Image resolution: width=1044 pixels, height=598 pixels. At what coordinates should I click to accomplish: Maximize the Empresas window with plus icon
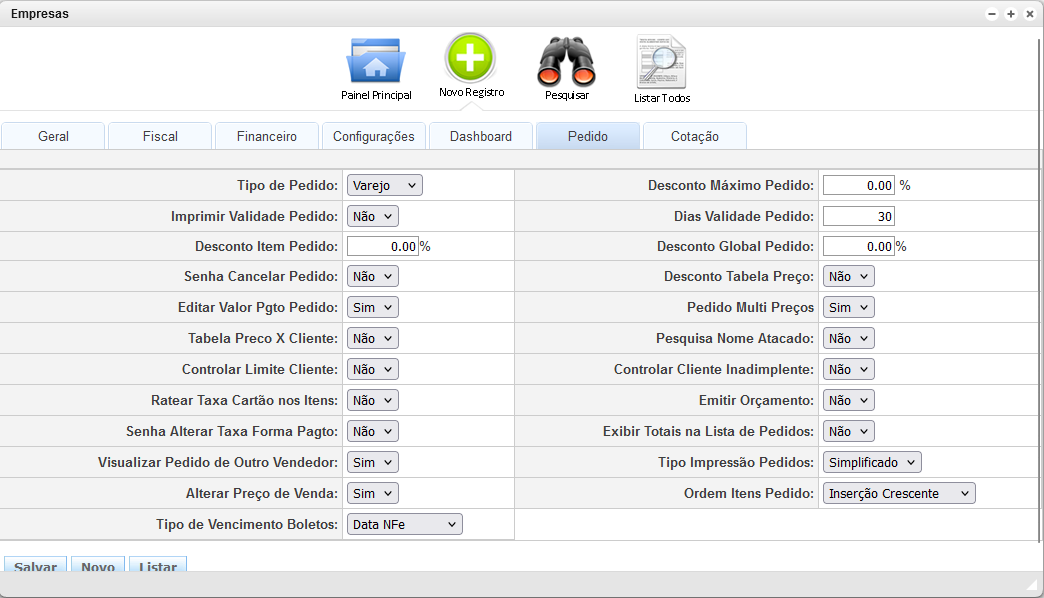coord(1011,14)
